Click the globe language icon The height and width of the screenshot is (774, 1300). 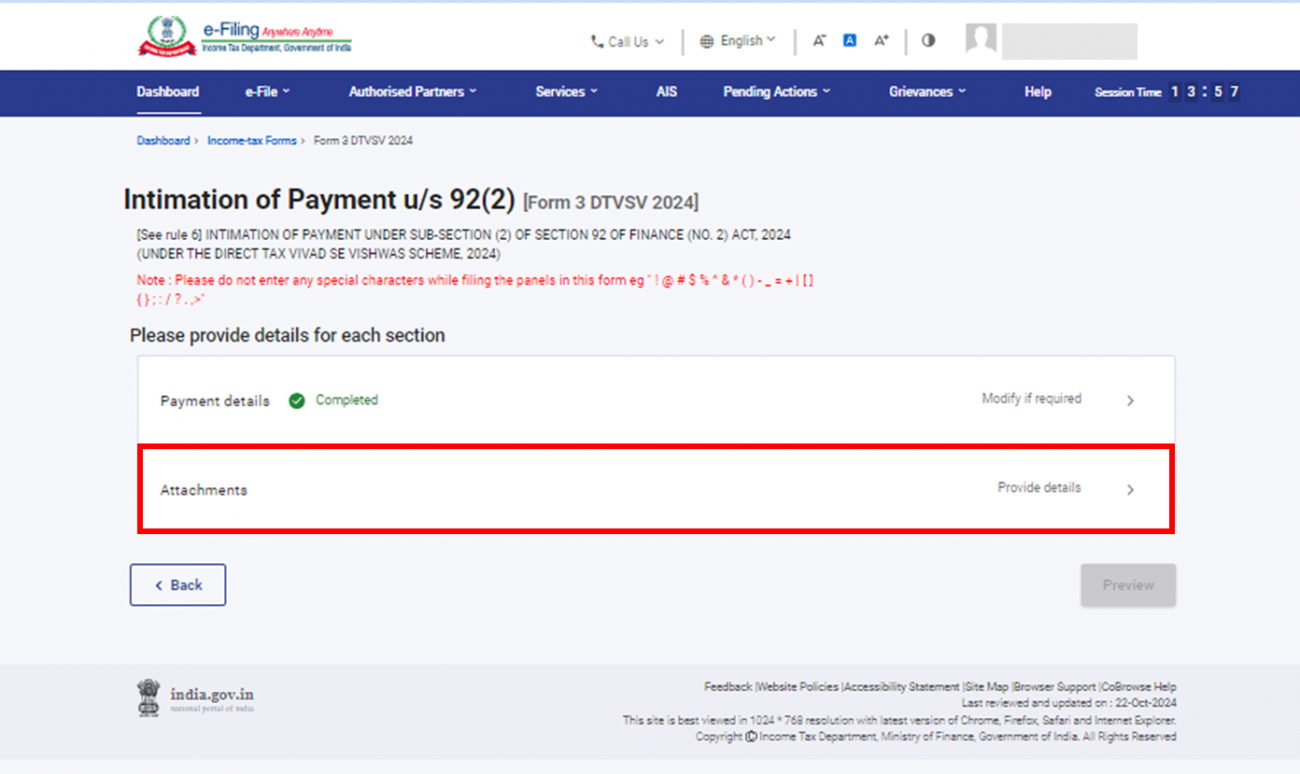(x=709, y=40)
